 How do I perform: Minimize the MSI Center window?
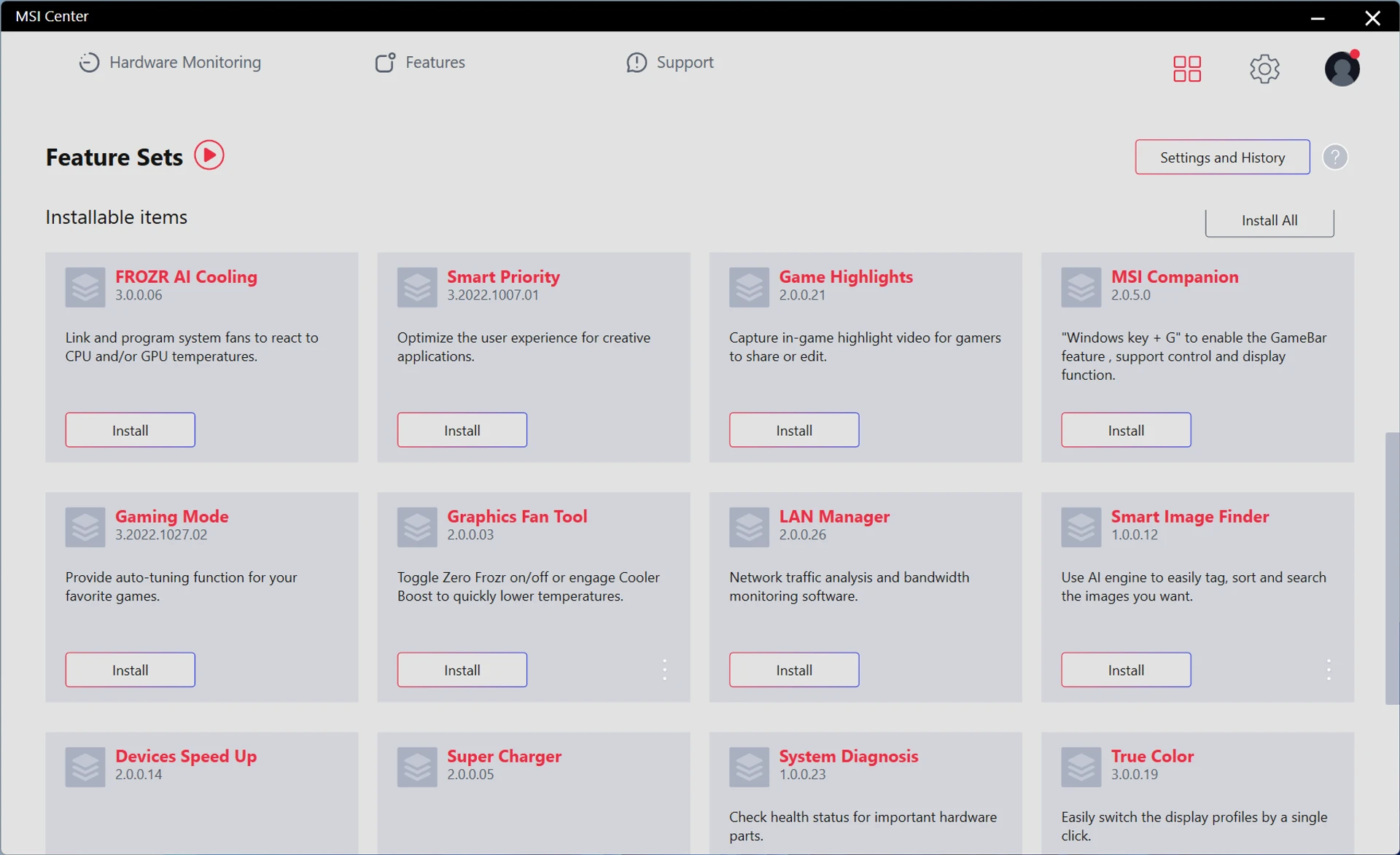[x=1318, y=17]
